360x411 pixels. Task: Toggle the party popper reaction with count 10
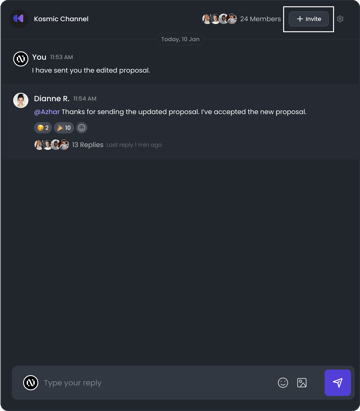pyautogui.click(x=64, y=128)
